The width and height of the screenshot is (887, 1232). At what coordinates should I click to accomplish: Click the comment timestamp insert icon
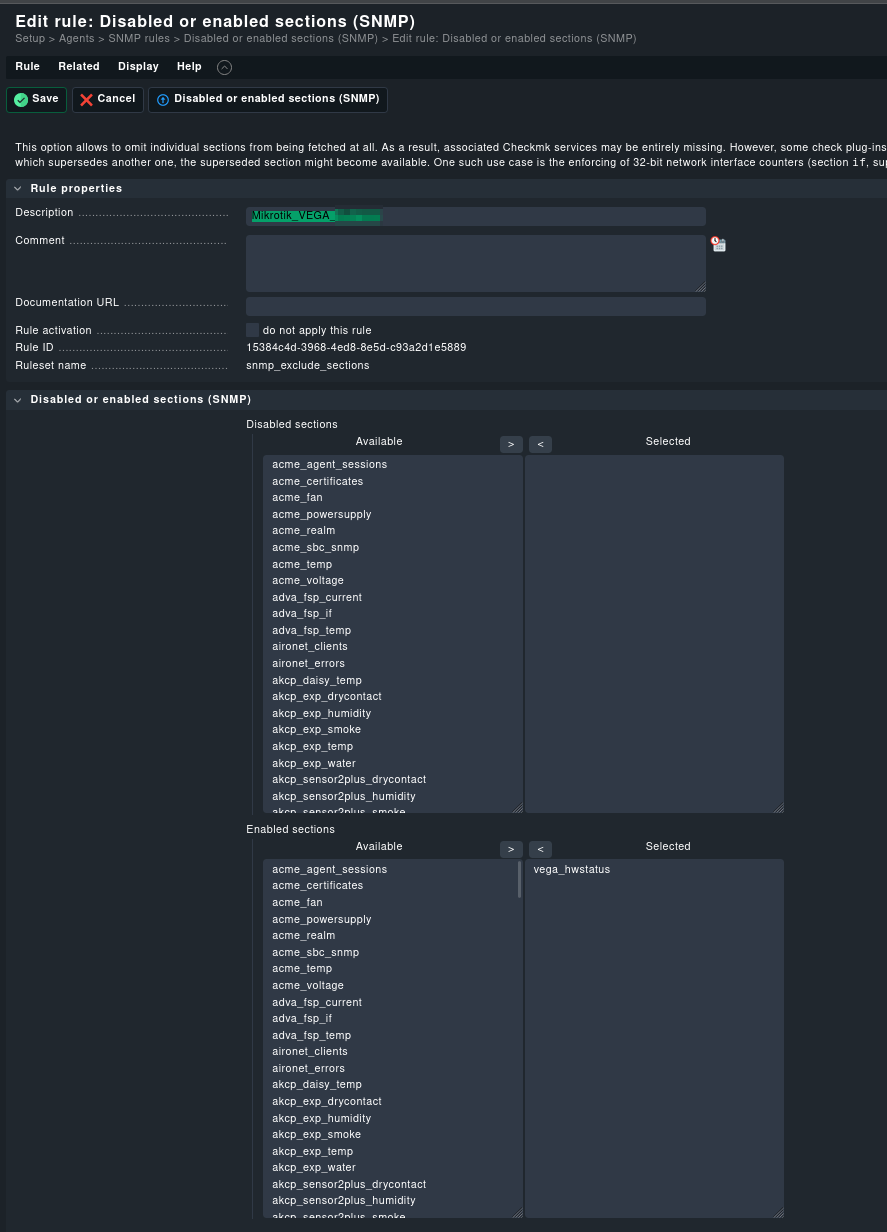click(x=718, y=244)
